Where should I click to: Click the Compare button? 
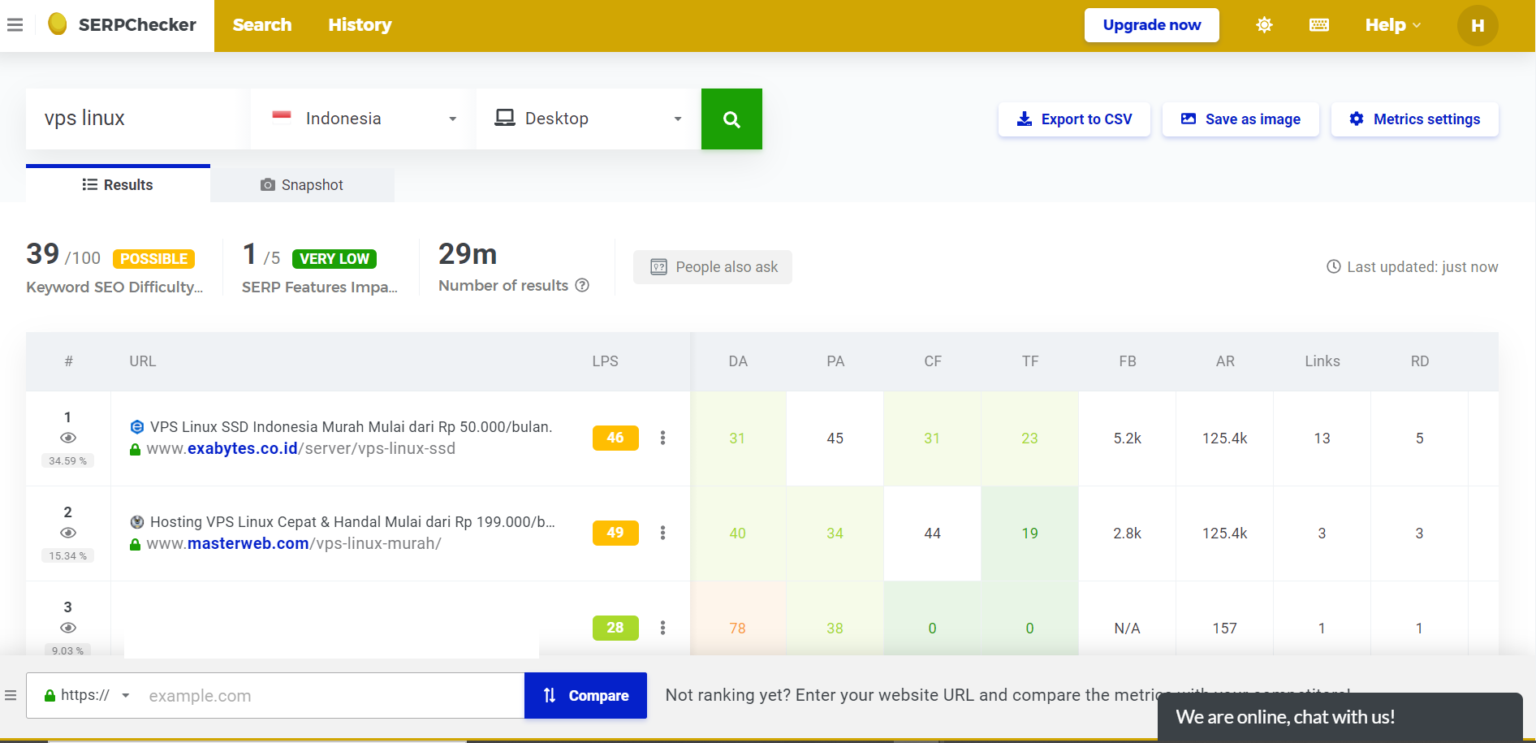(x=586, y=695)
